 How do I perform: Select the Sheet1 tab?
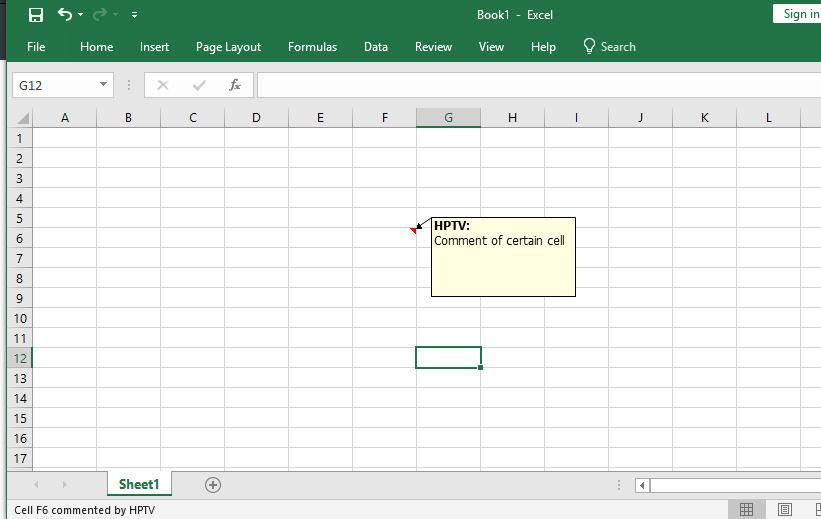point(139,484)
